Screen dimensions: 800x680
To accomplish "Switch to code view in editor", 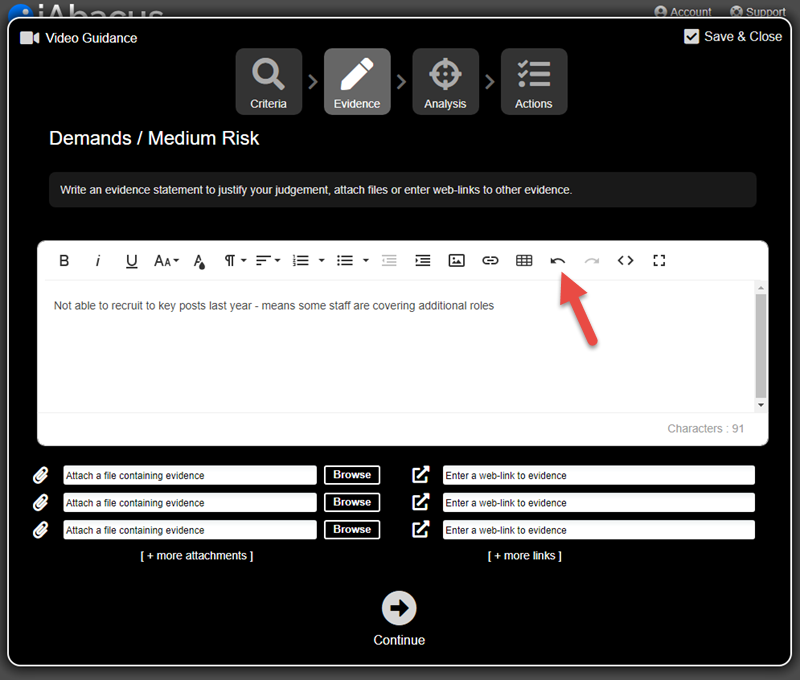I will (626, 261).
